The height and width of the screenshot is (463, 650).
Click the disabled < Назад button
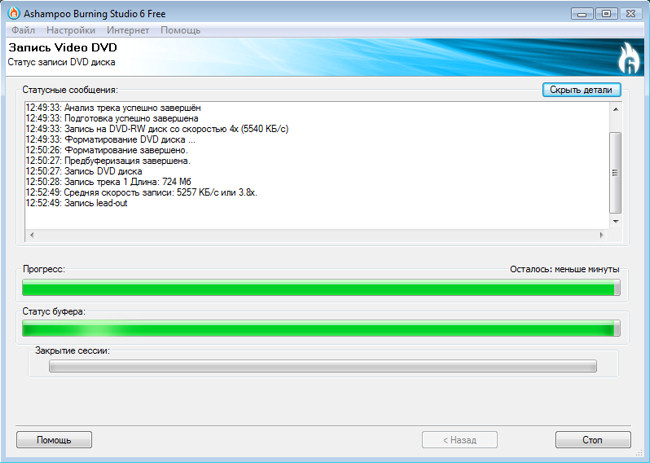[460, 440]
